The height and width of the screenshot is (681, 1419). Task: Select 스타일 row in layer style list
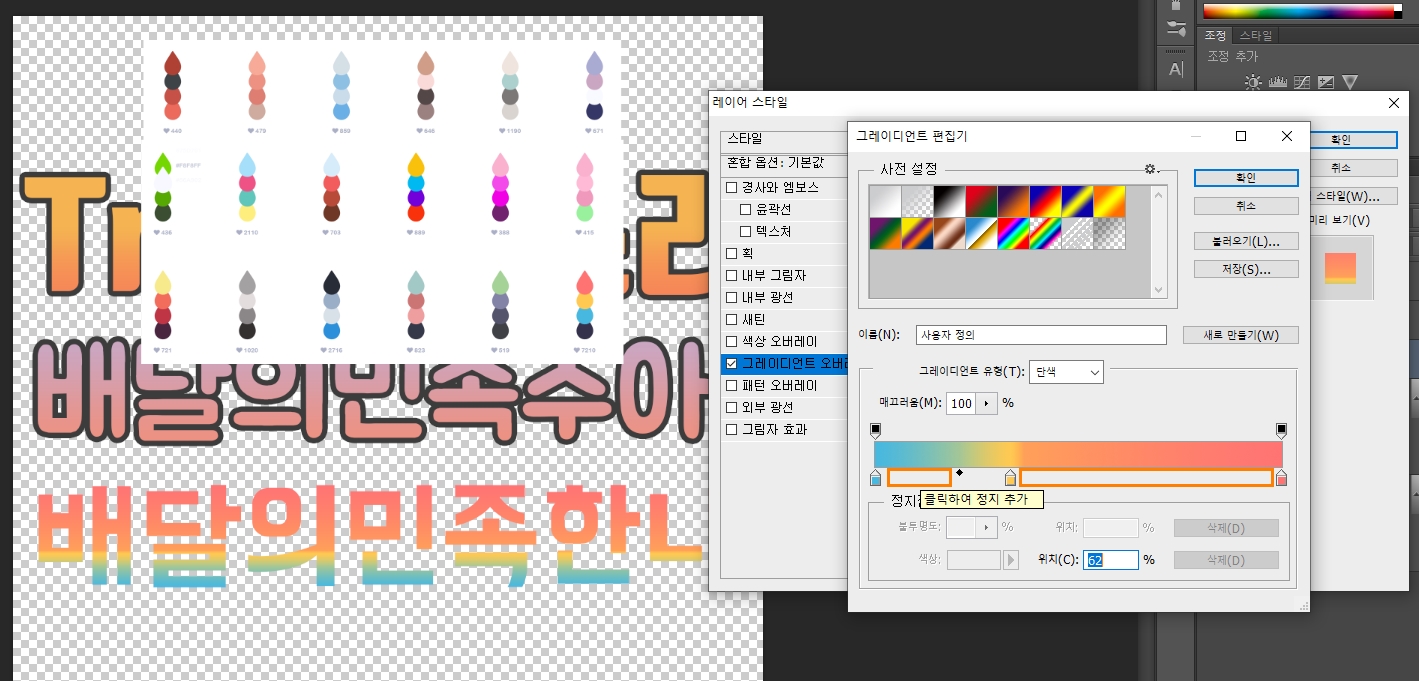pos(785,139)
